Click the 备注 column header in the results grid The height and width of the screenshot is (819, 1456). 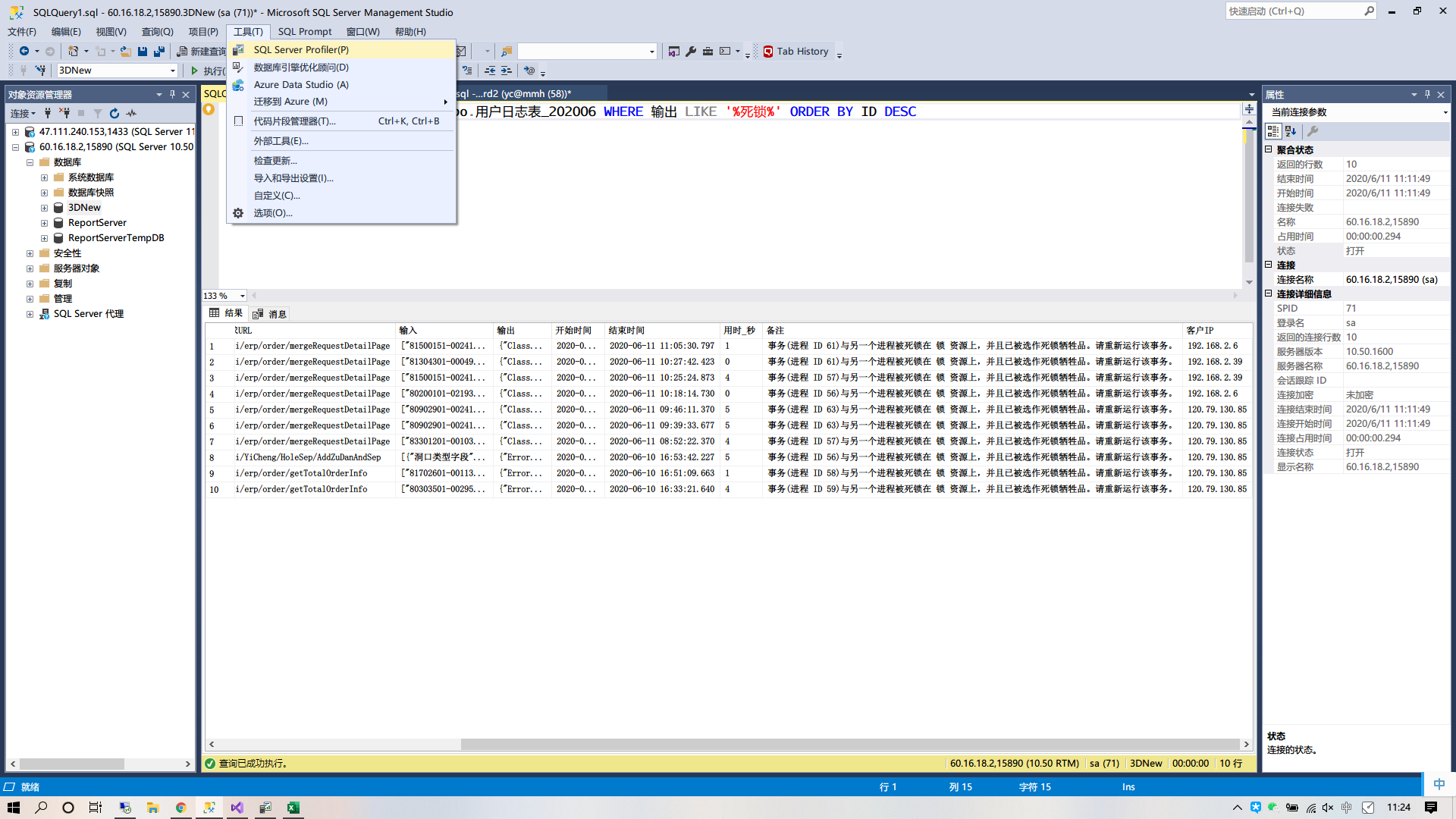(x=971, y=330)
